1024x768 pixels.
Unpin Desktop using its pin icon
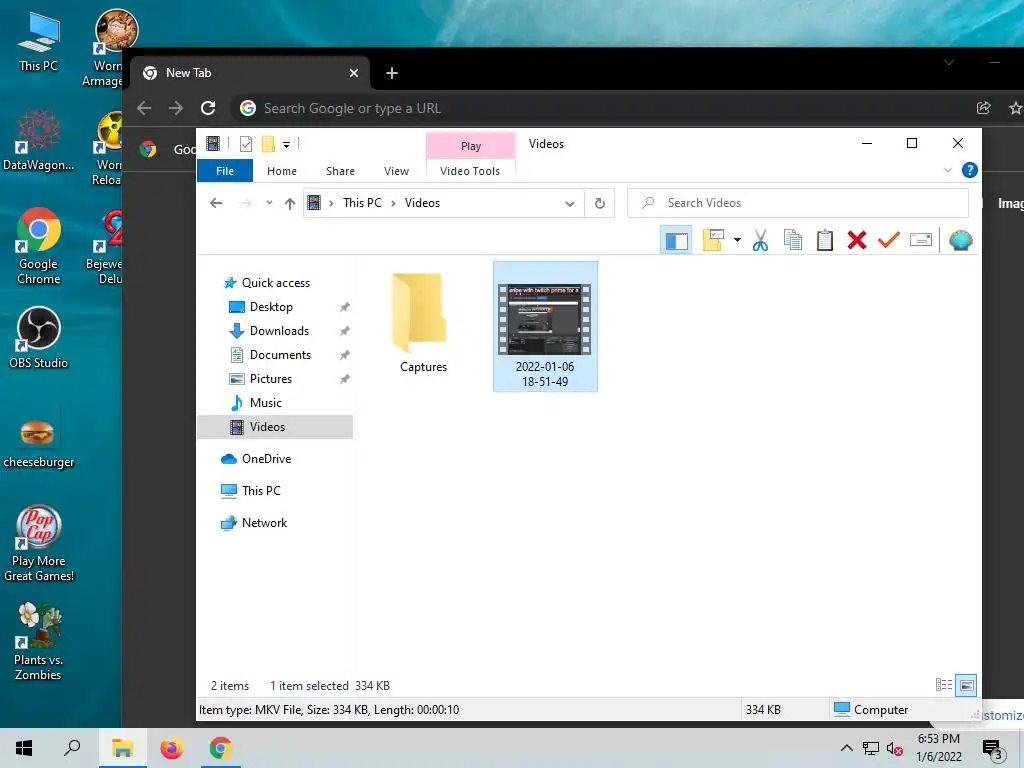pos(345,307)
